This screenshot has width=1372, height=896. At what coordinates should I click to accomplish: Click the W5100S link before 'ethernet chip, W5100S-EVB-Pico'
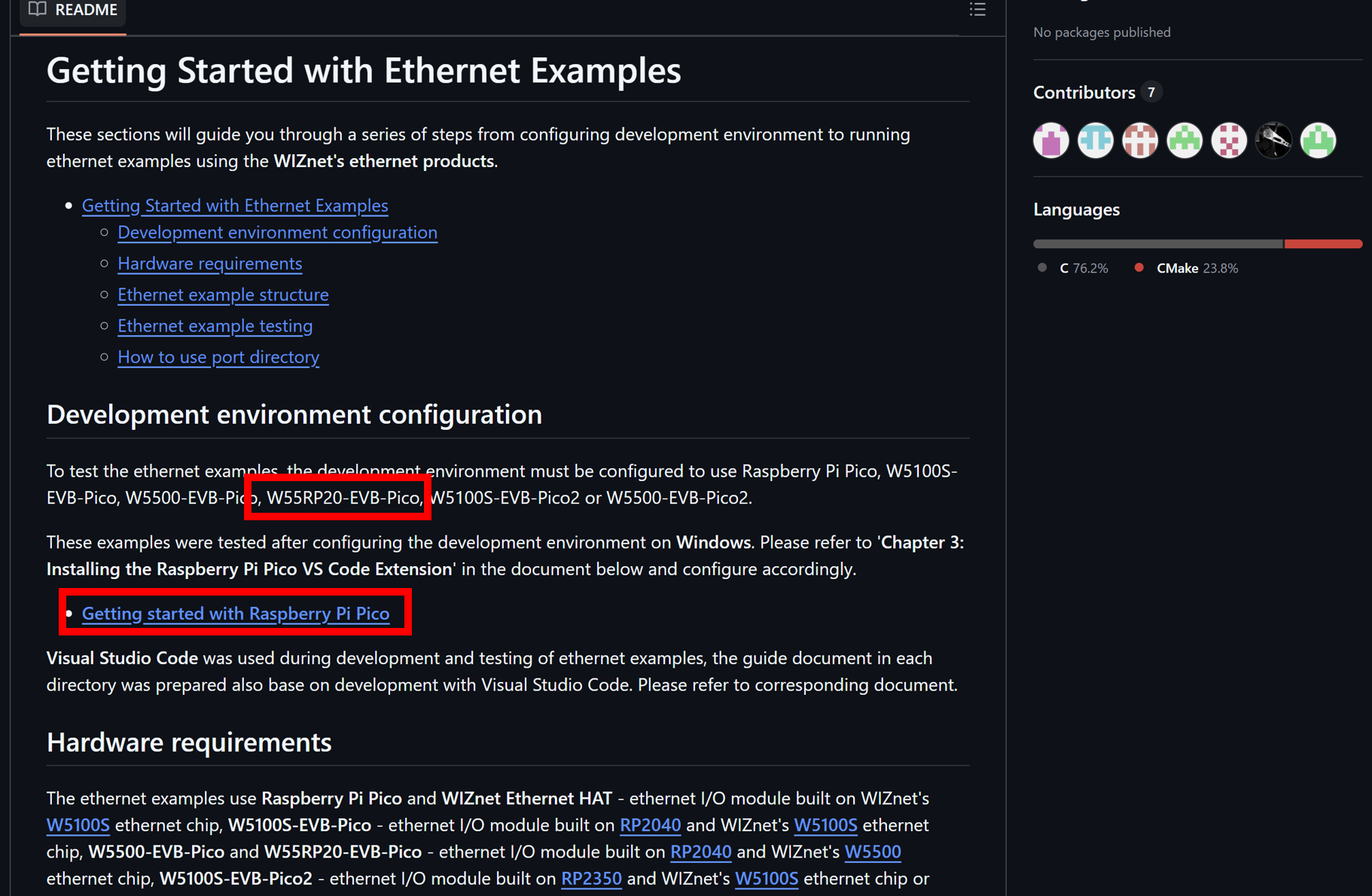pyautogui.click(x=78, y=825)
